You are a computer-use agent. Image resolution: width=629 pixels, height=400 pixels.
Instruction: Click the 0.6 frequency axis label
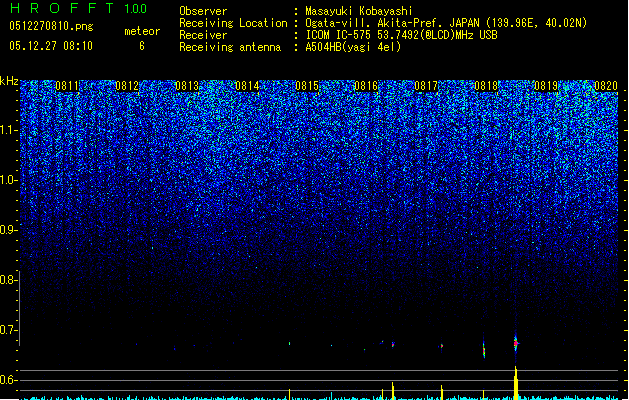[8, 380]
